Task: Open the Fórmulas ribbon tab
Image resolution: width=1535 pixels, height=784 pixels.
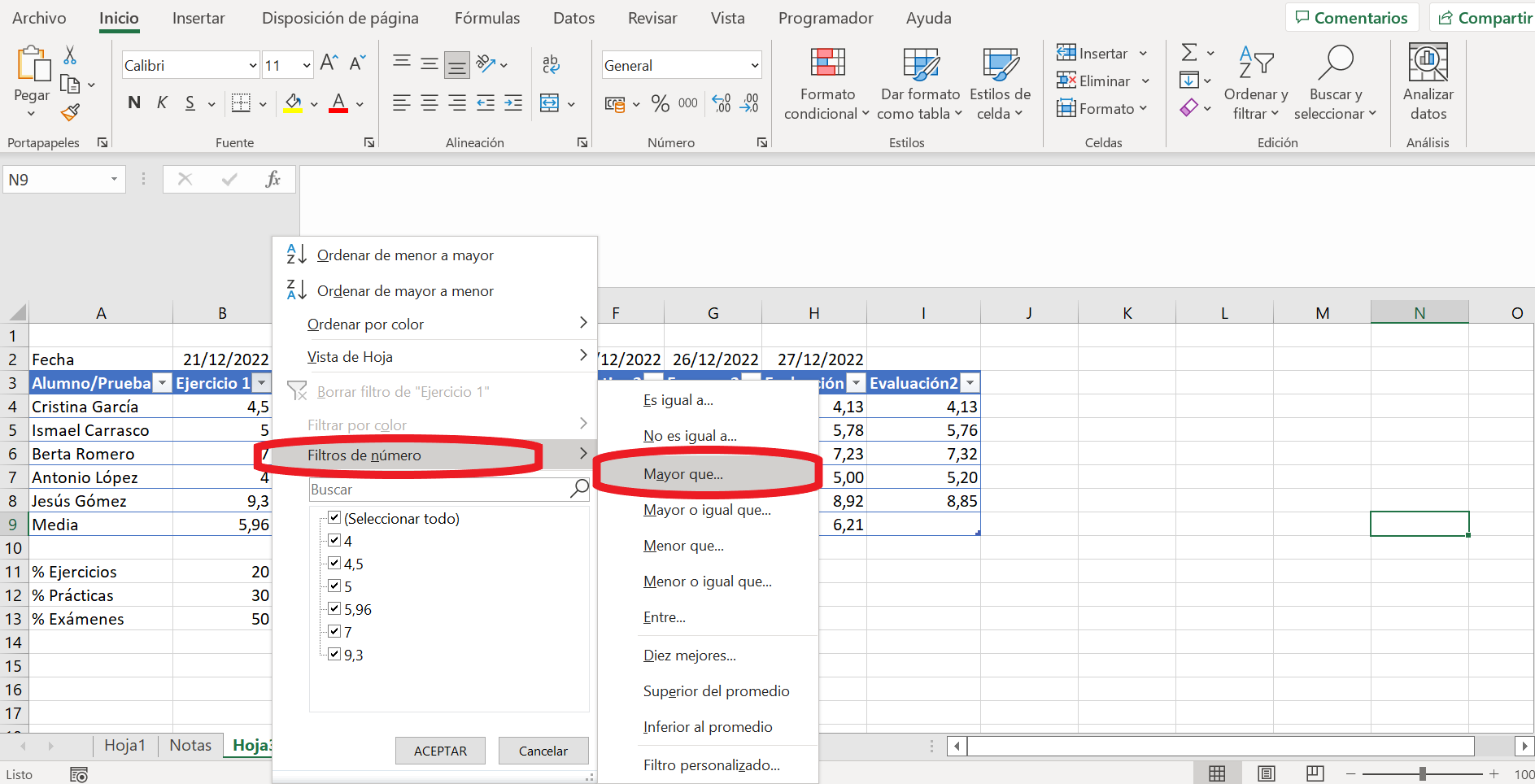Action: (x=487, y=18)
